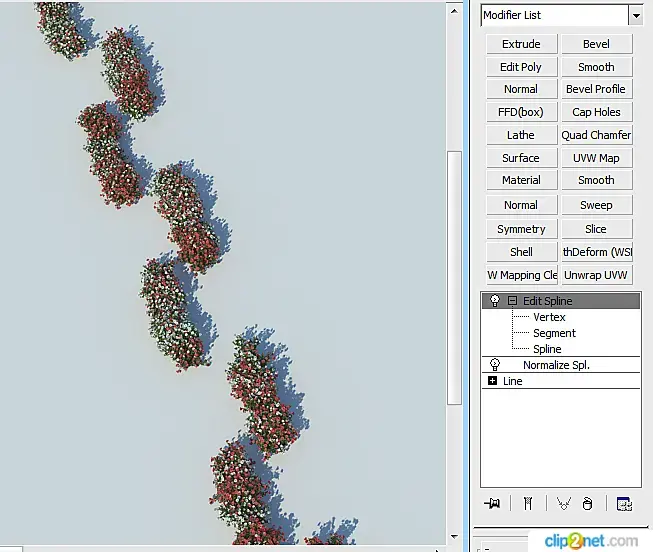Apply the Sweep modifier
The width and height of the screenshot is (653, 552).
click(596, 205)
